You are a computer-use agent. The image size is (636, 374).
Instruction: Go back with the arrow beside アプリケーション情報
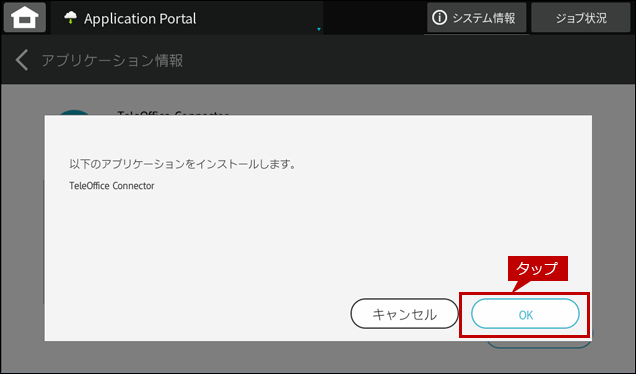[x=22, y=60]
